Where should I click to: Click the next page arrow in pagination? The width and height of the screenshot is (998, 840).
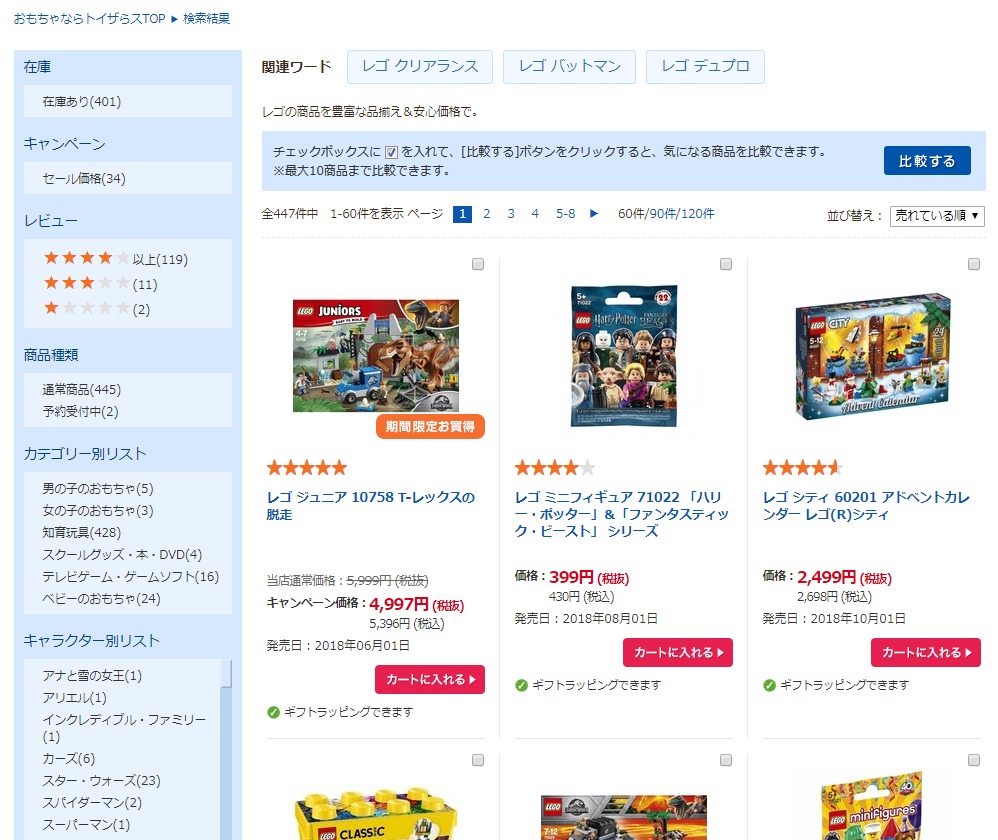[593, 214]
